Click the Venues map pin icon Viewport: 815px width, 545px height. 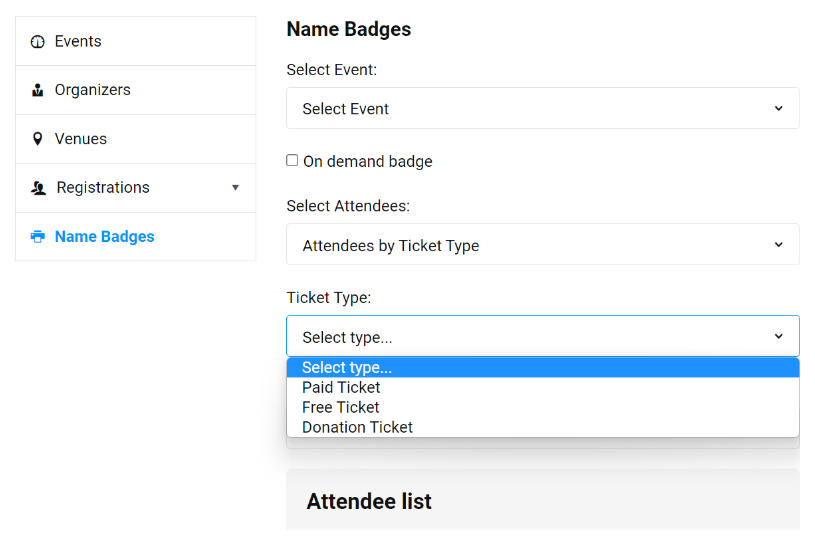pos(37,139)
